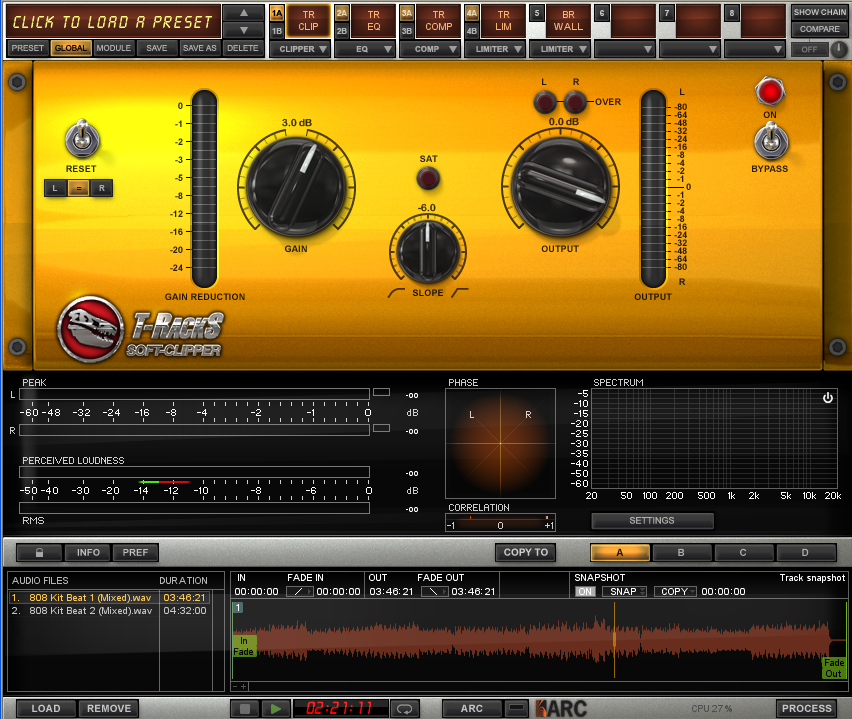
Task: Click the ARC window display icon
Action: pyautogui.click(x=516, y=708)
